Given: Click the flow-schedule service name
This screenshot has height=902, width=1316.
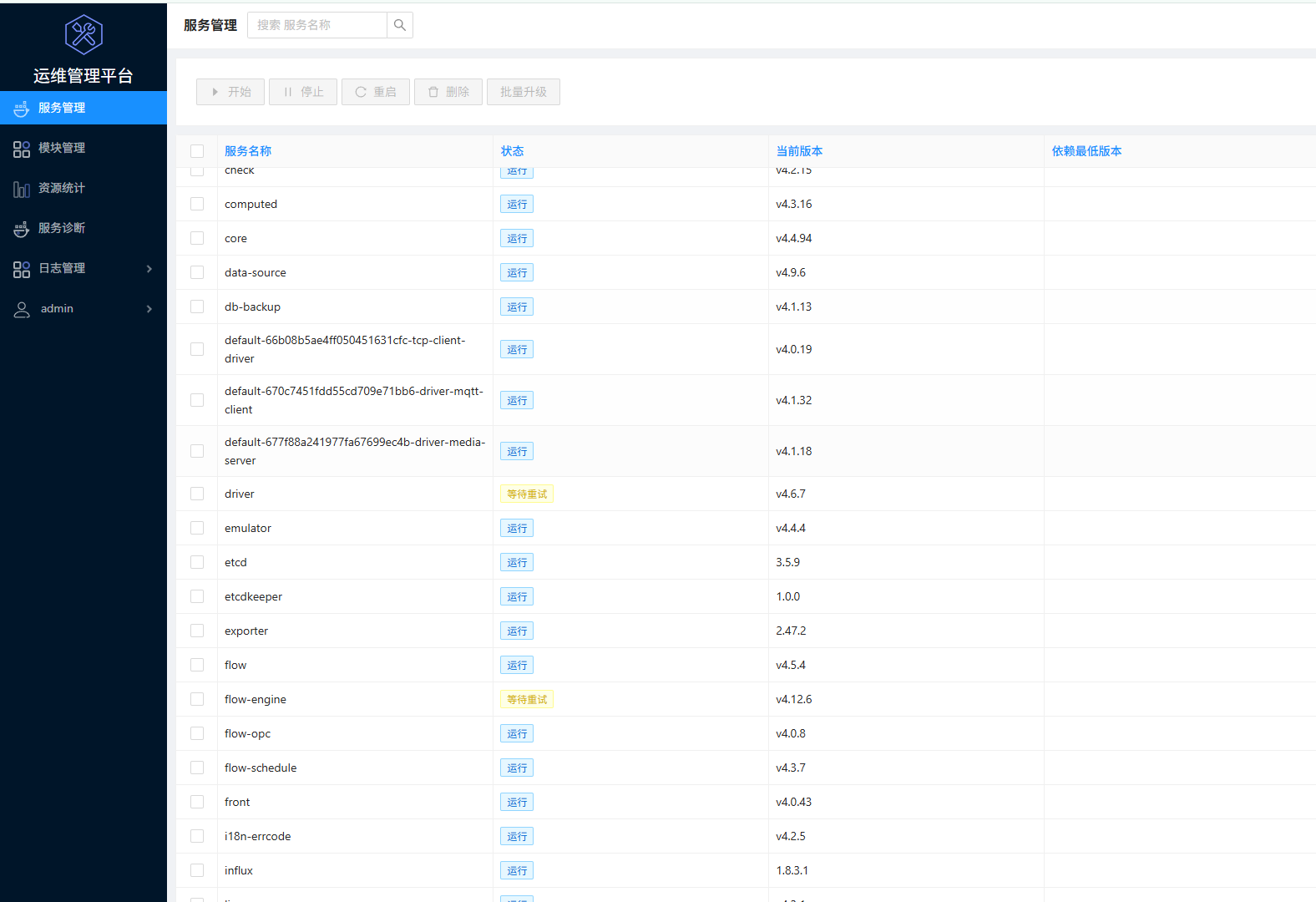Looking at the screenshot, I should click(261, 768).
